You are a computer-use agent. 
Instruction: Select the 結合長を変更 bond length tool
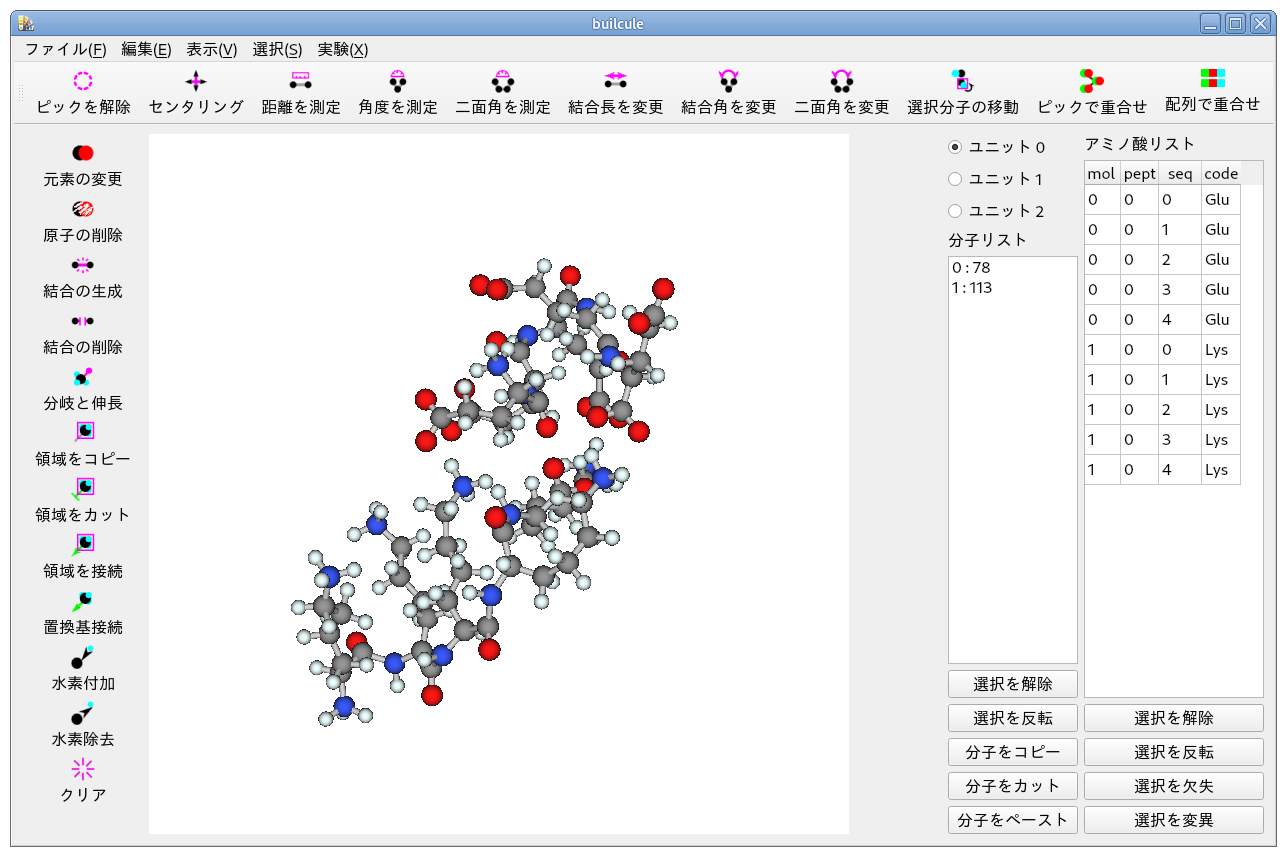(x=615, y=82)
